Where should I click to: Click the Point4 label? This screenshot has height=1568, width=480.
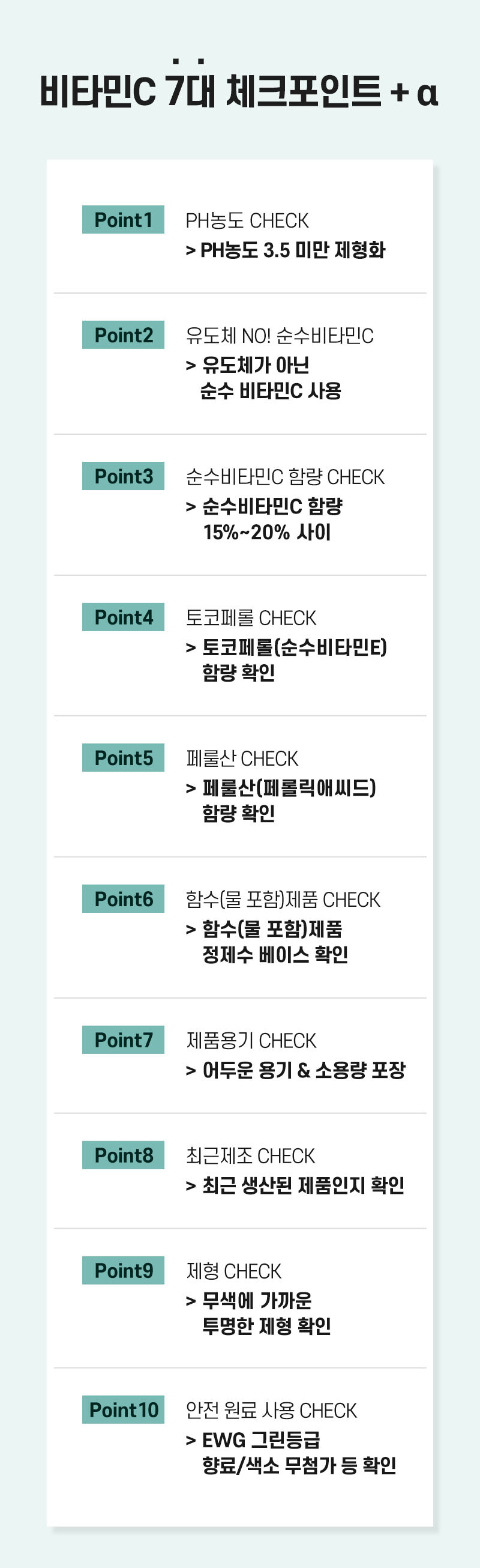[123, 617]
